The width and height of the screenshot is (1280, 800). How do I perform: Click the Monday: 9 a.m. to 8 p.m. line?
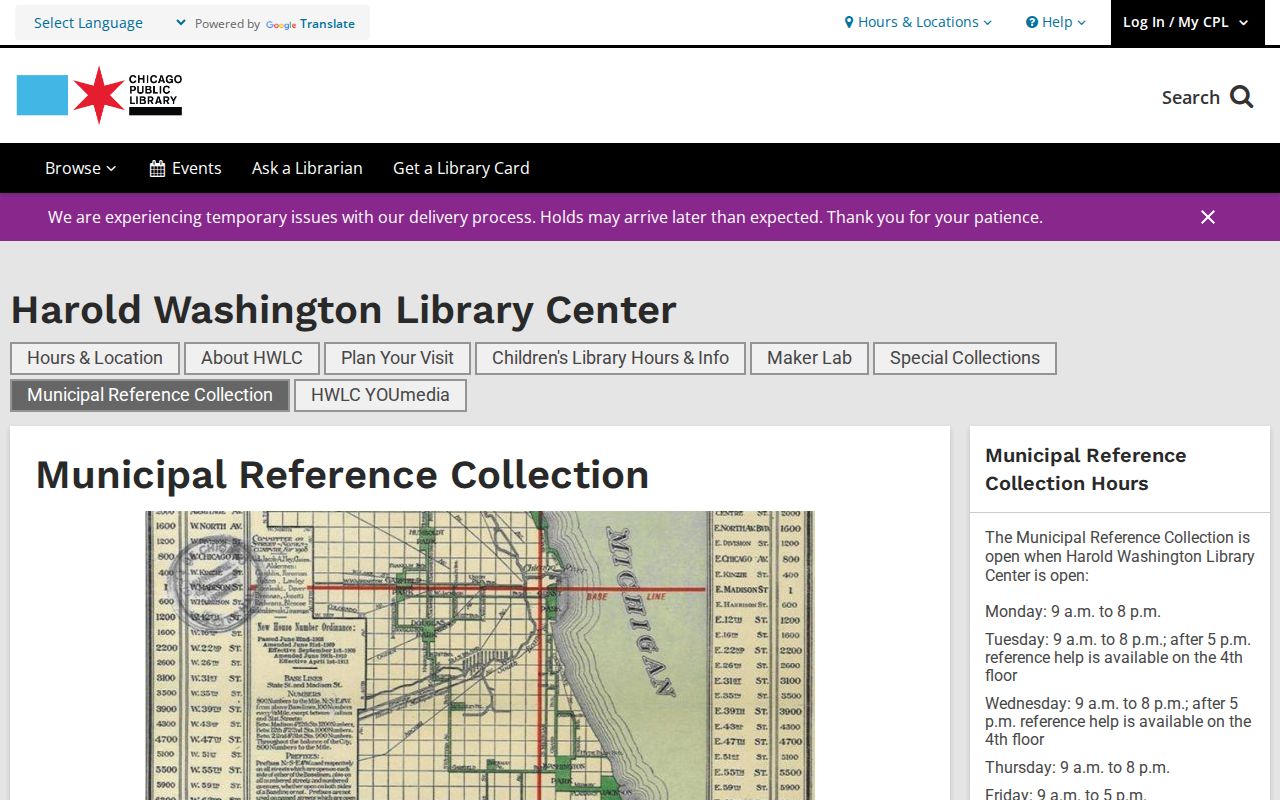[1073, 611]
